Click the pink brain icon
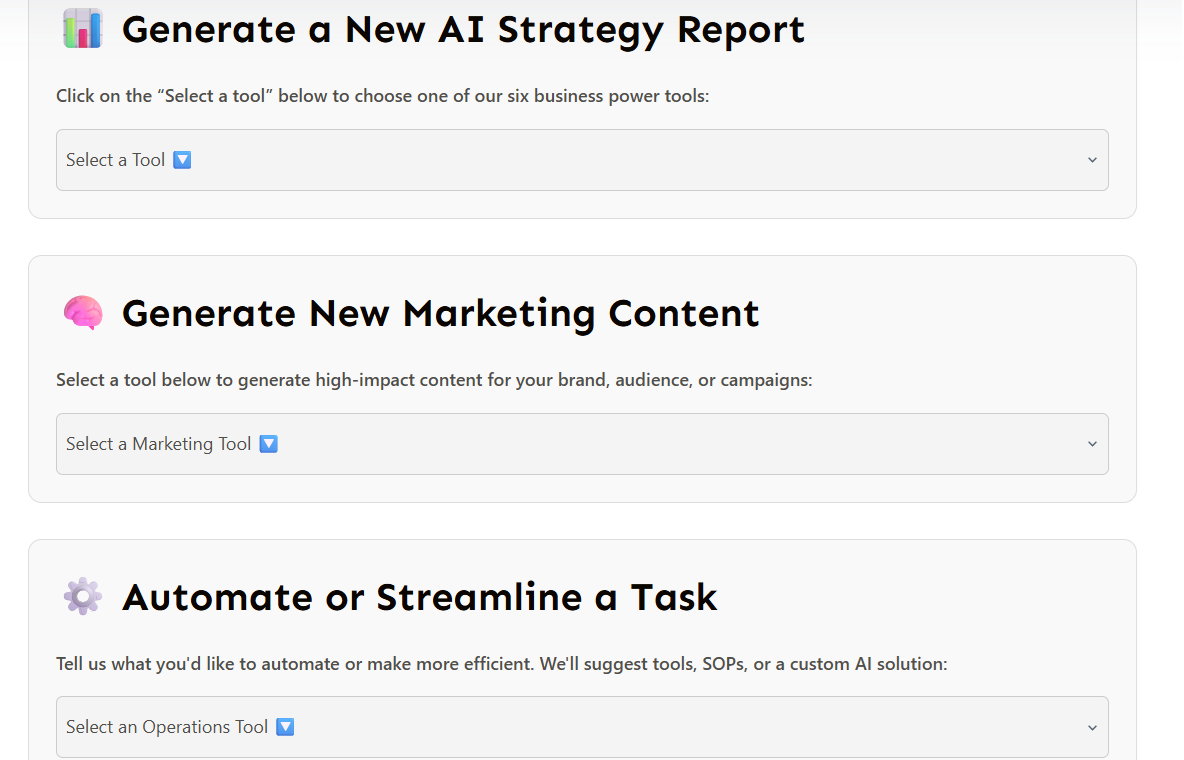1184x760 pixels. tap(83, 313)
